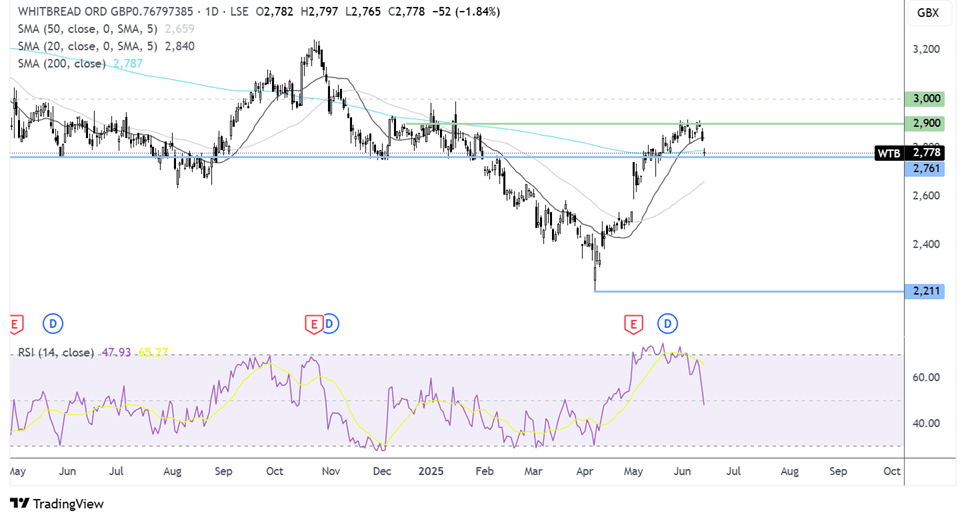Select the RSI (14, close) legend

[x=55, y=352]
